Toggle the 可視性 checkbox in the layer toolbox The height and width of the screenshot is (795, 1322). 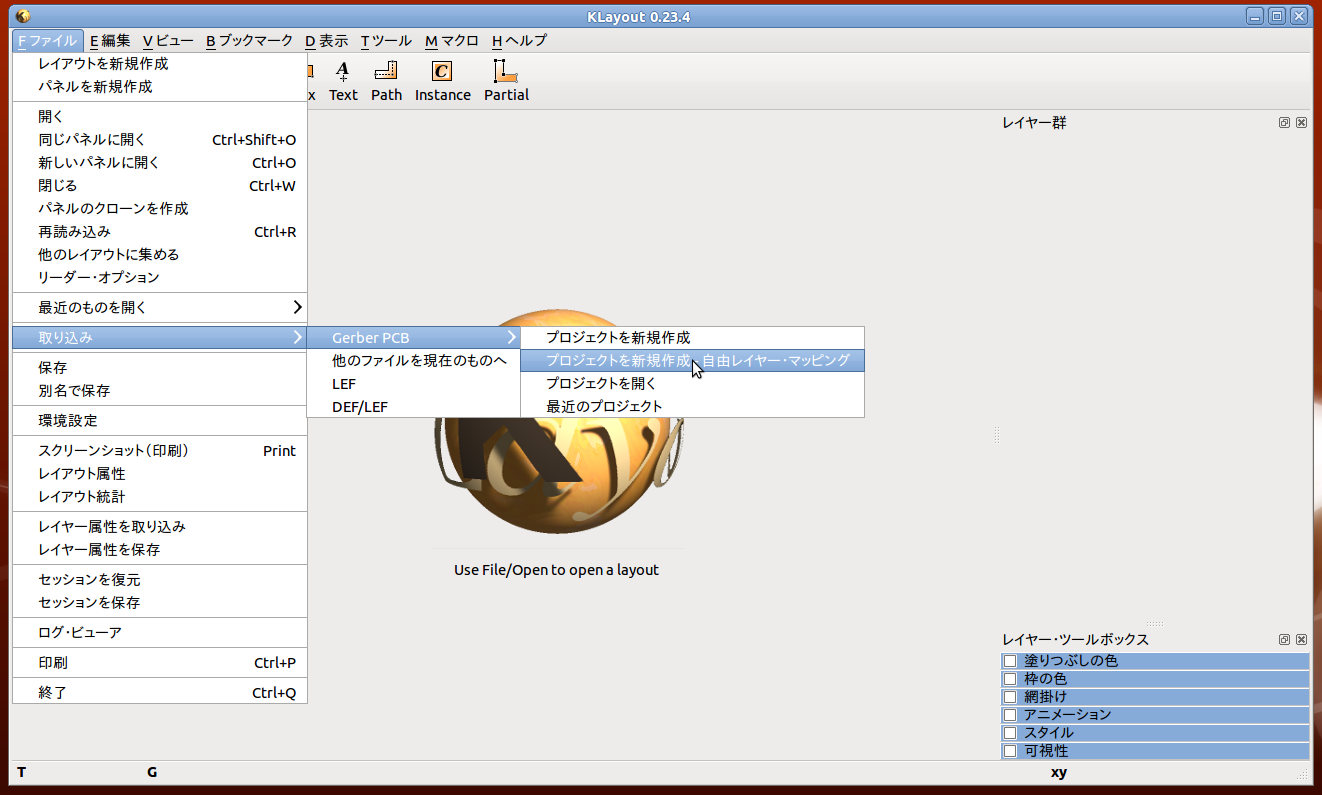[x=1010, y=750]
